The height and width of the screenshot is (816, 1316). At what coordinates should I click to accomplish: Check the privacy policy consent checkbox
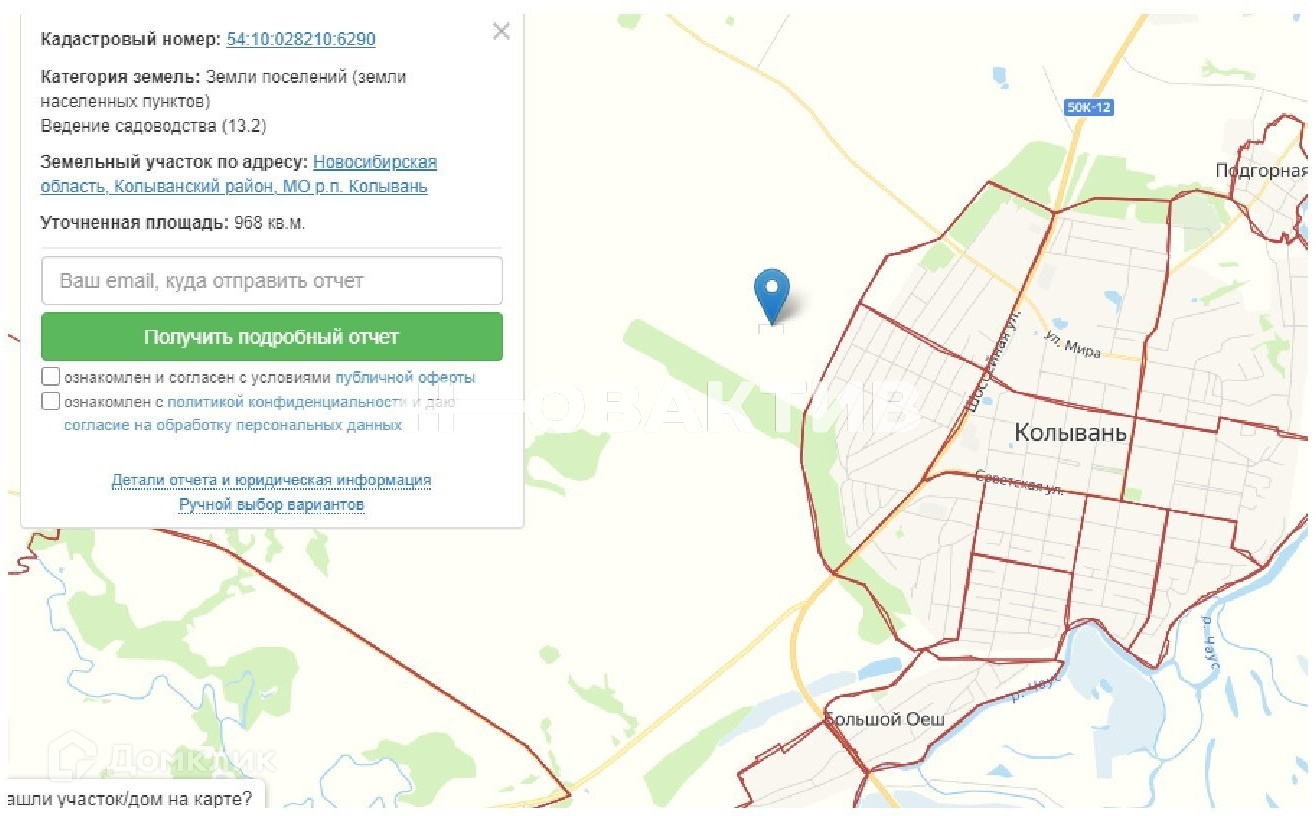(50, 401)
